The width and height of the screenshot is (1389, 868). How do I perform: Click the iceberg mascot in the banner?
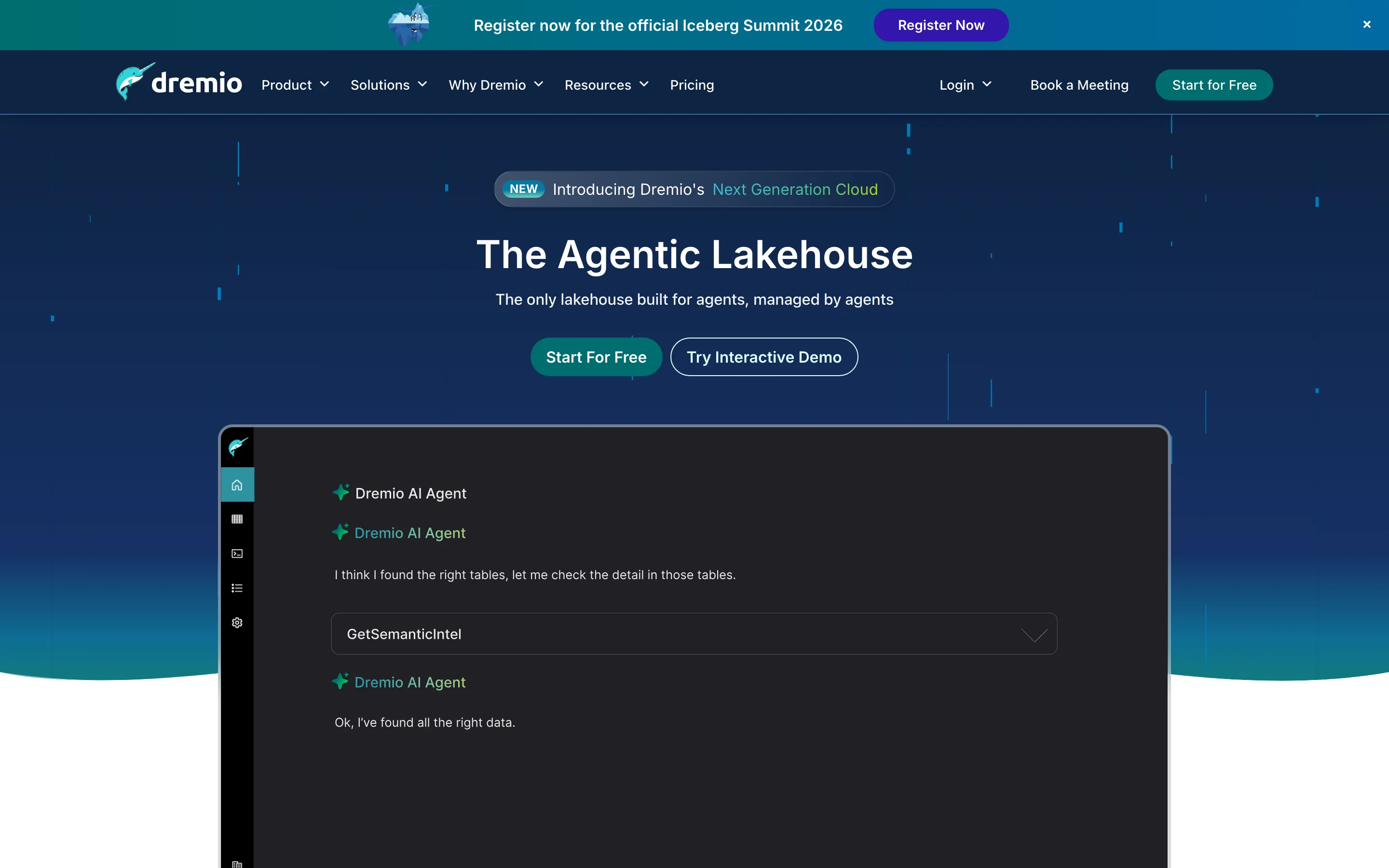(410, 25)
